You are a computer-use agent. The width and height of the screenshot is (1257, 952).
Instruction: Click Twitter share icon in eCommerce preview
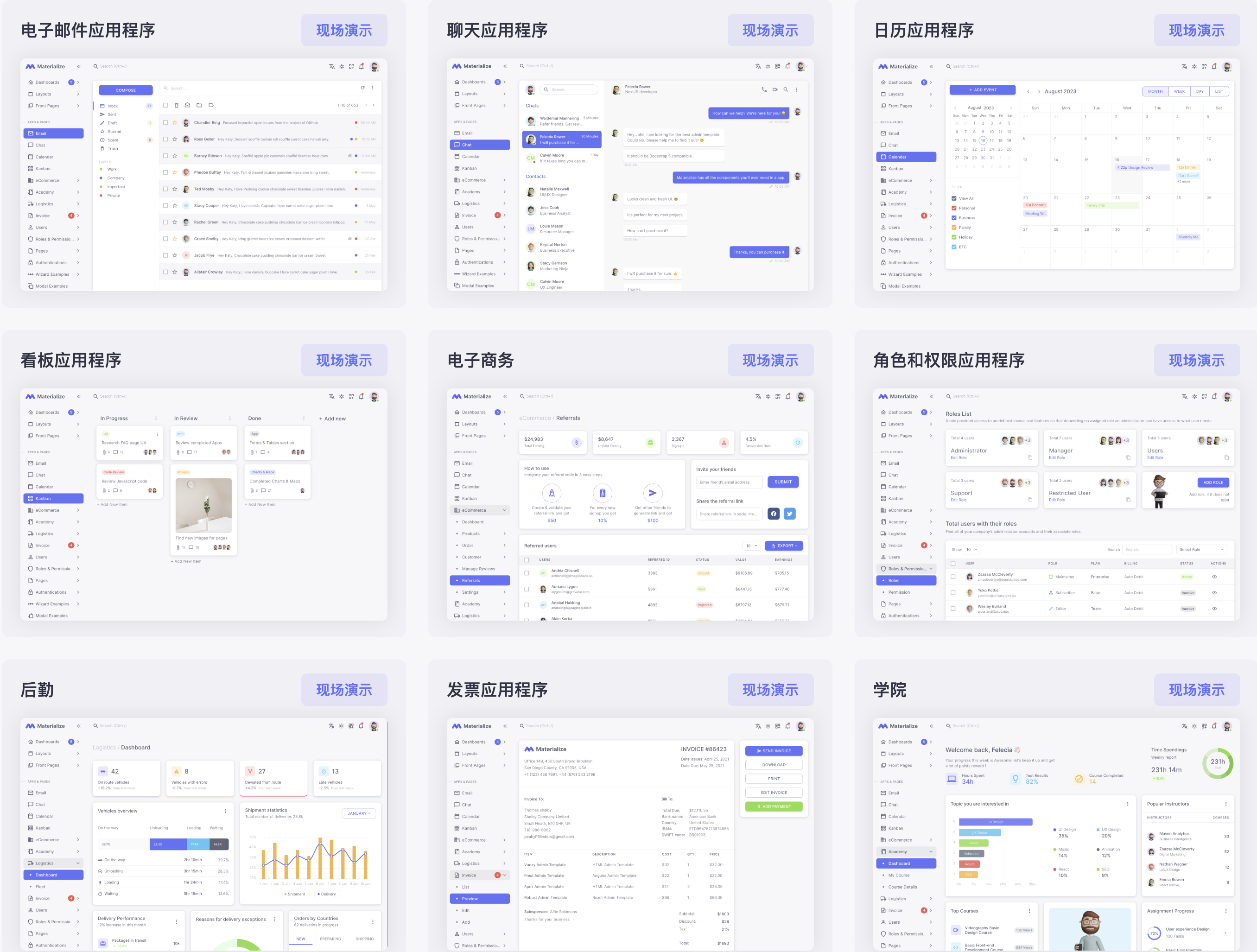[x=789, y=514]
